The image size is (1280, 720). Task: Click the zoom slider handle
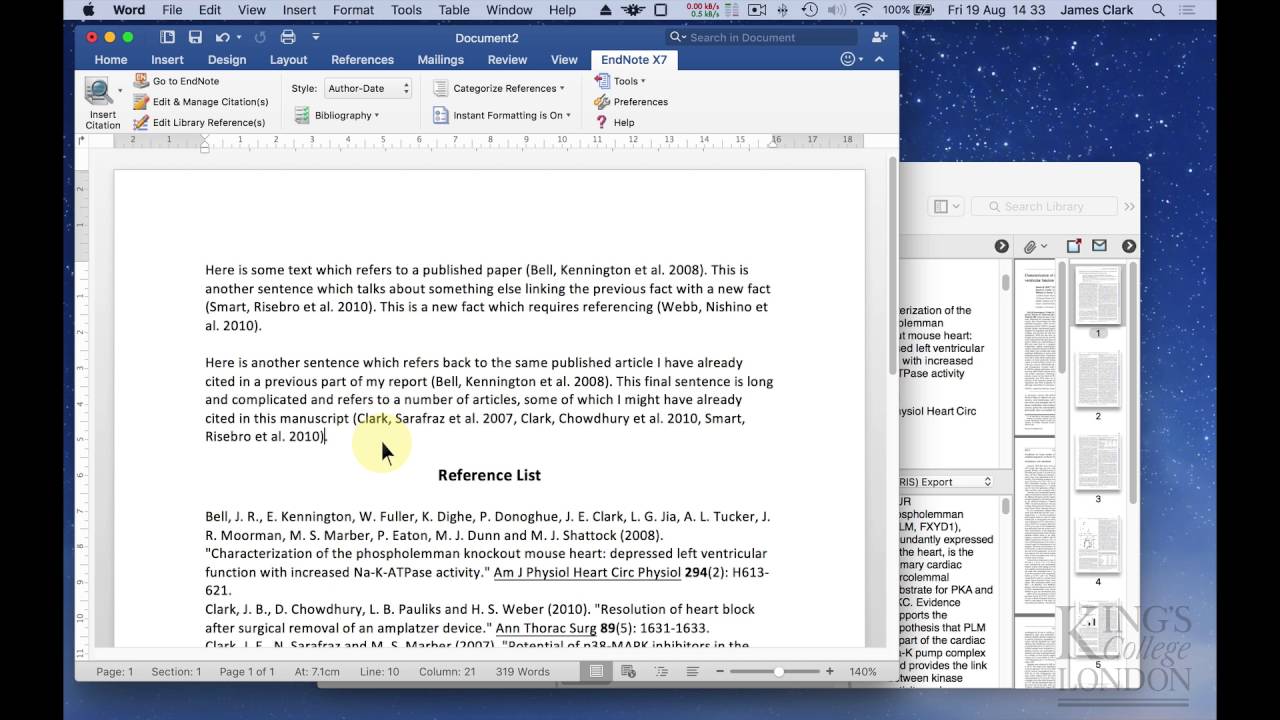tap(779, 672)
